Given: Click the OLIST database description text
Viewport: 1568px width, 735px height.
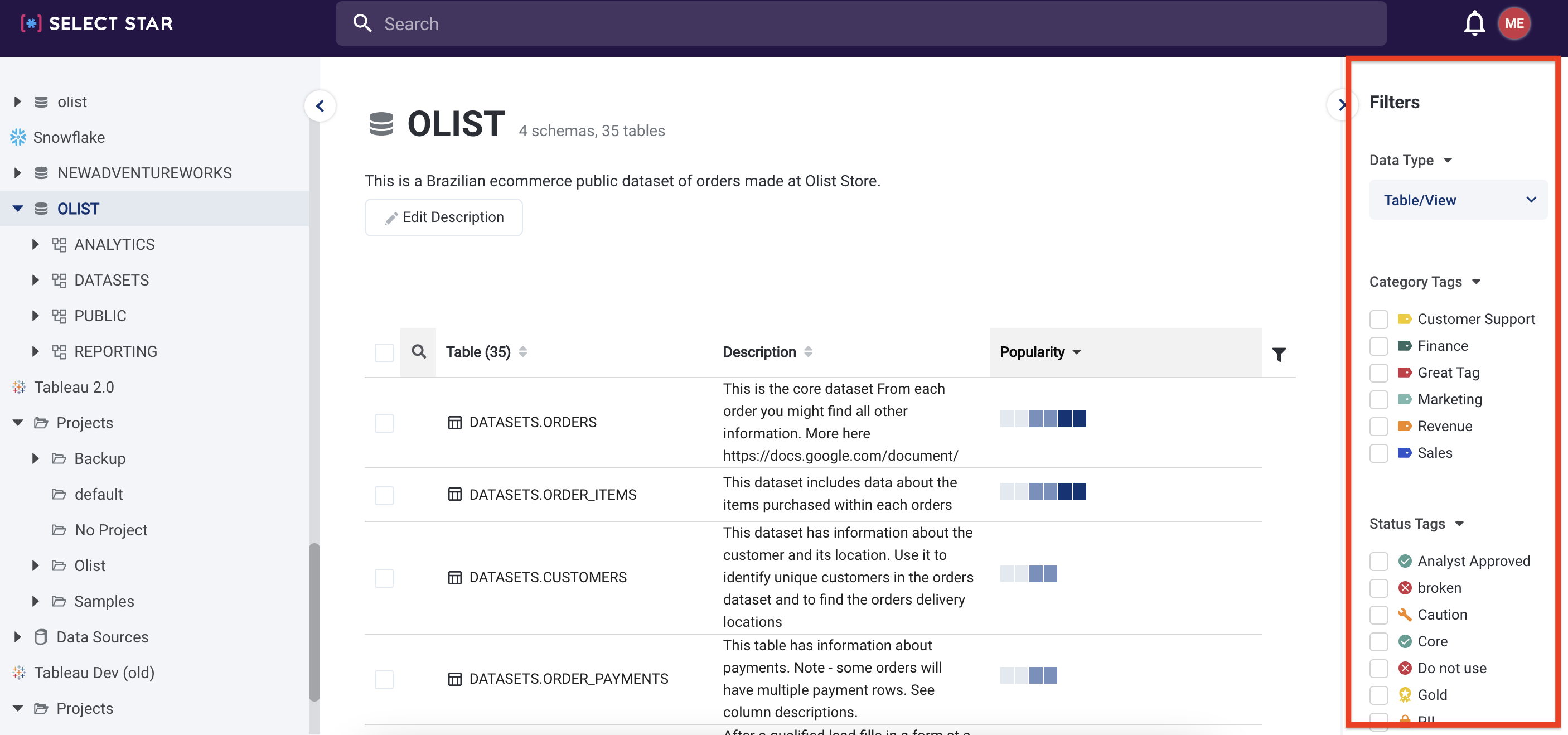Looking at the screenshot, I should [622, 181].
